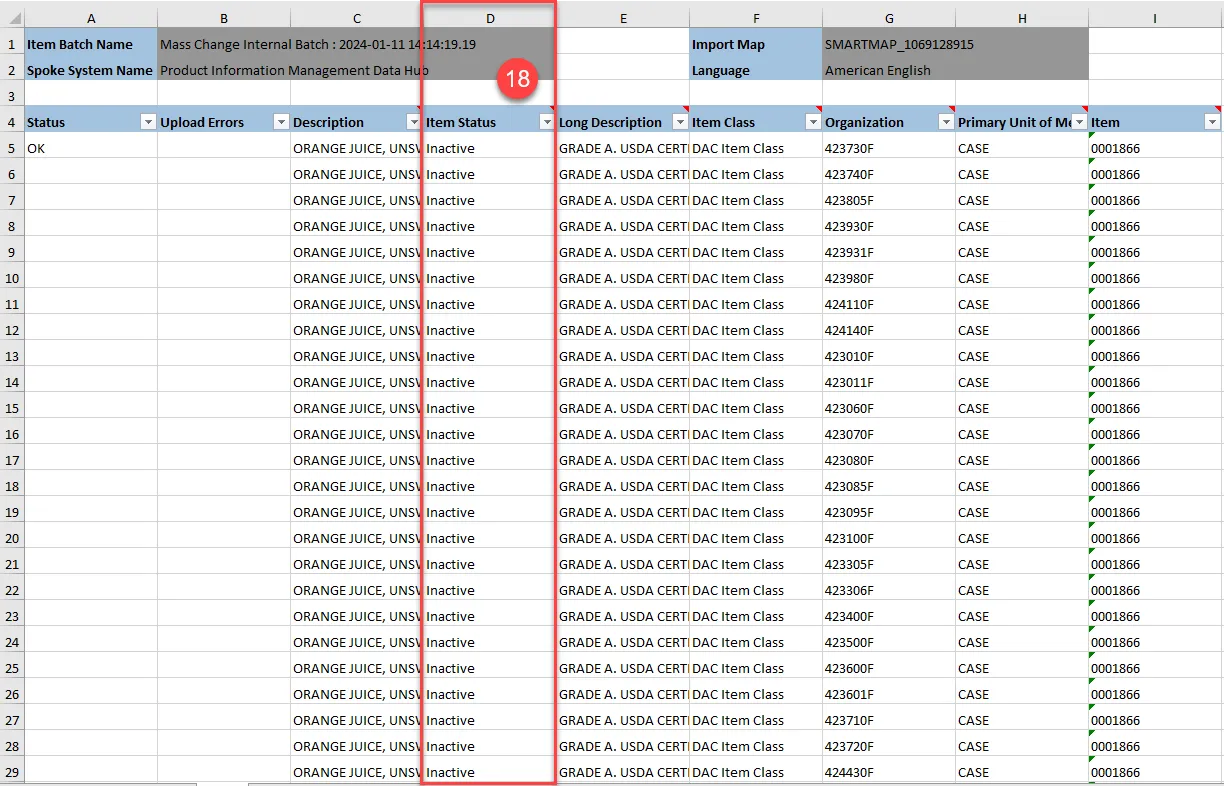
Task: Select column D header
Action: pyautogui.click(x=489, y=18)
